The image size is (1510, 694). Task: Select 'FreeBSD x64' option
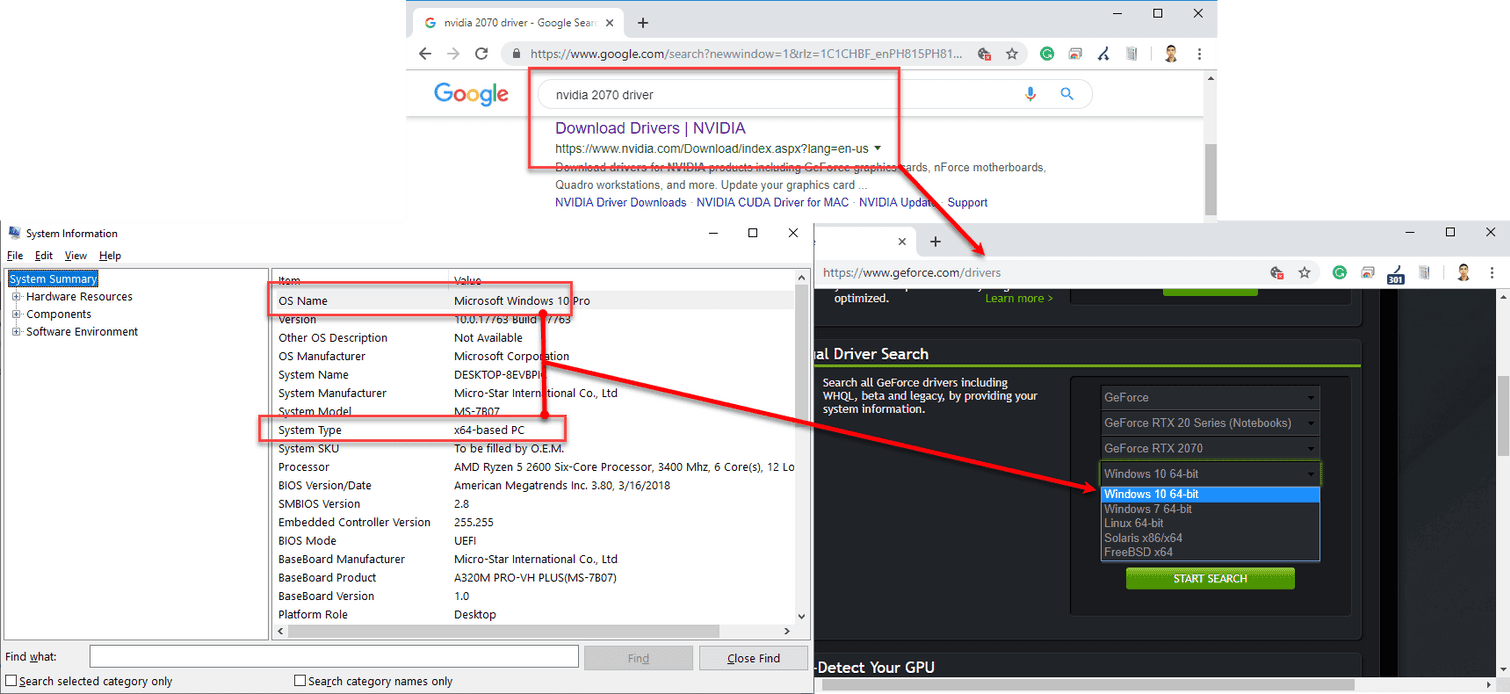pos(1210,552)
